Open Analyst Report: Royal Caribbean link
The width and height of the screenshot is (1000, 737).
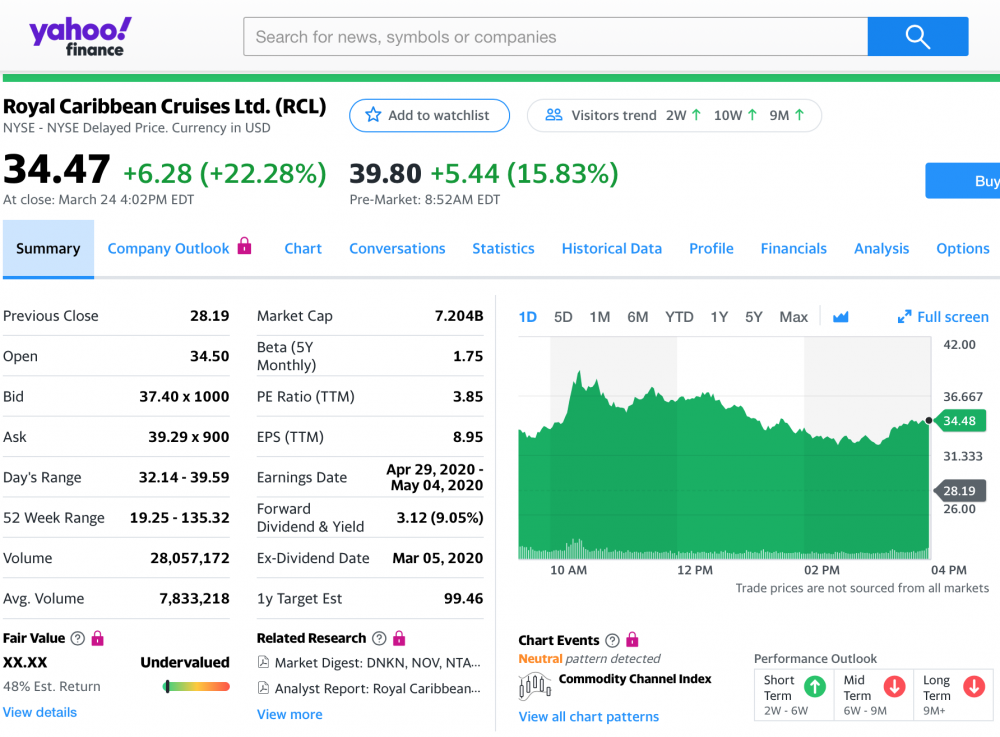(x=378, y=688)
